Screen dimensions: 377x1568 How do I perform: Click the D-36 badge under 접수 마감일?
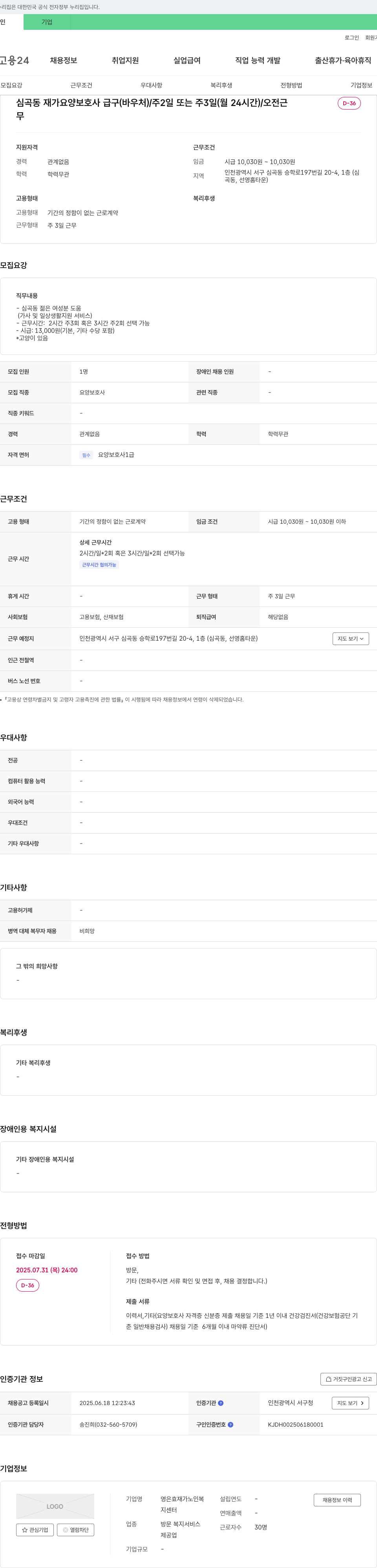click(x=27, y=1286)
